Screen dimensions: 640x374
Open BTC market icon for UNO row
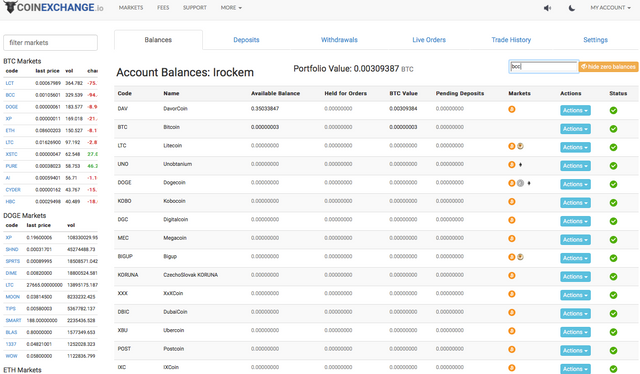click(511, 165)
